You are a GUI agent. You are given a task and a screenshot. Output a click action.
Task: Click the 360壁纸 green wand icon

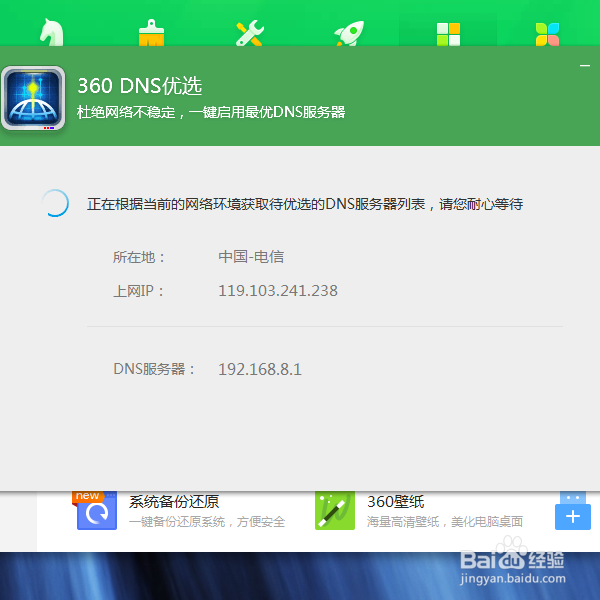click(335, 510)
